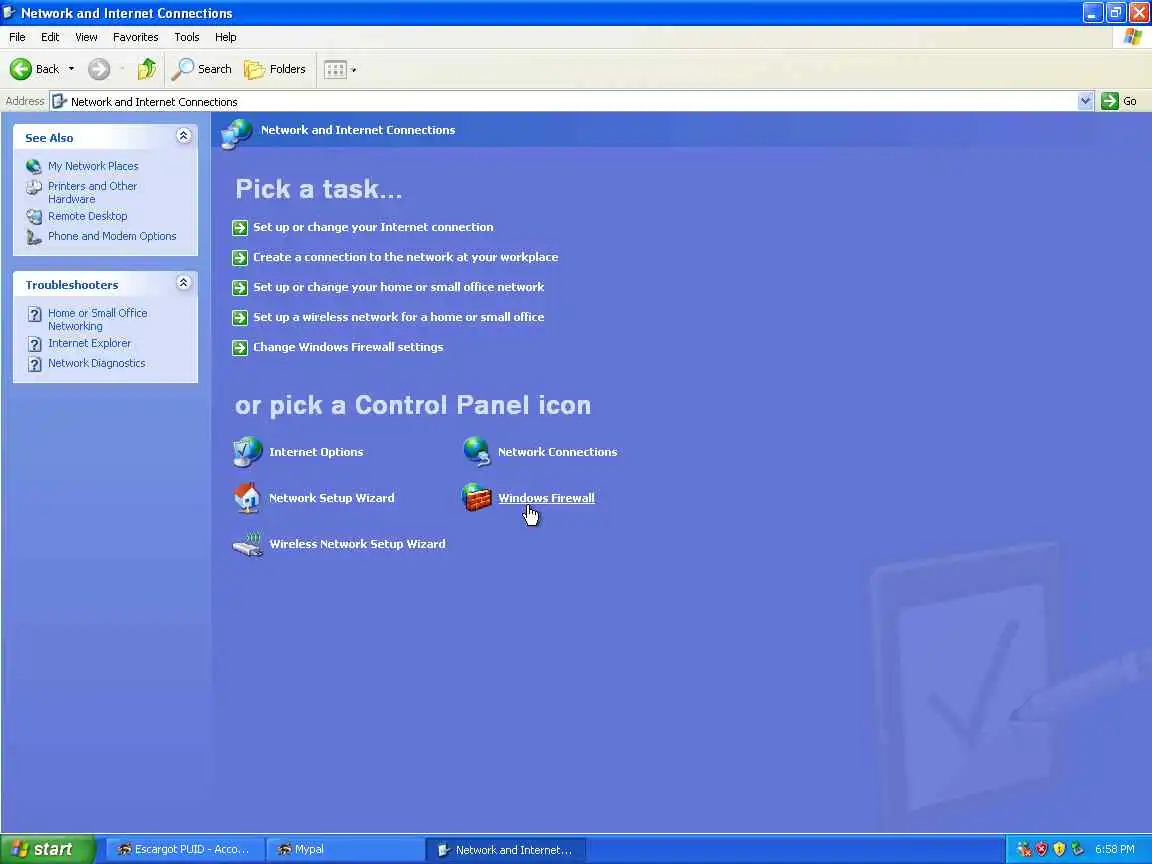Click the yellow security shield tray icon
Screen dimensions: 1152x864
tap(1059, 849)
